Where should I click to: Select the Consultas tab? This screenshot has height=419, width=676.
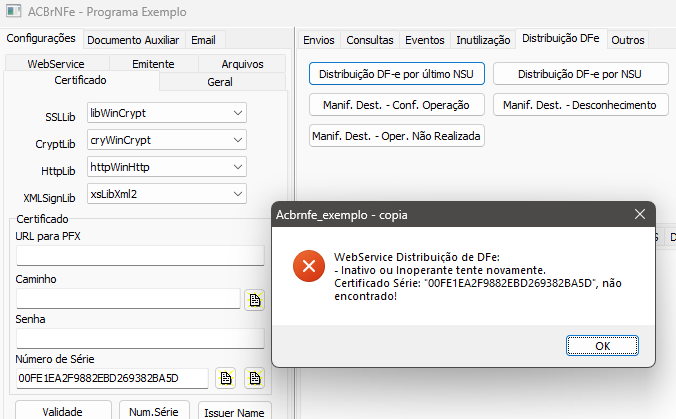tap(370, 40)
